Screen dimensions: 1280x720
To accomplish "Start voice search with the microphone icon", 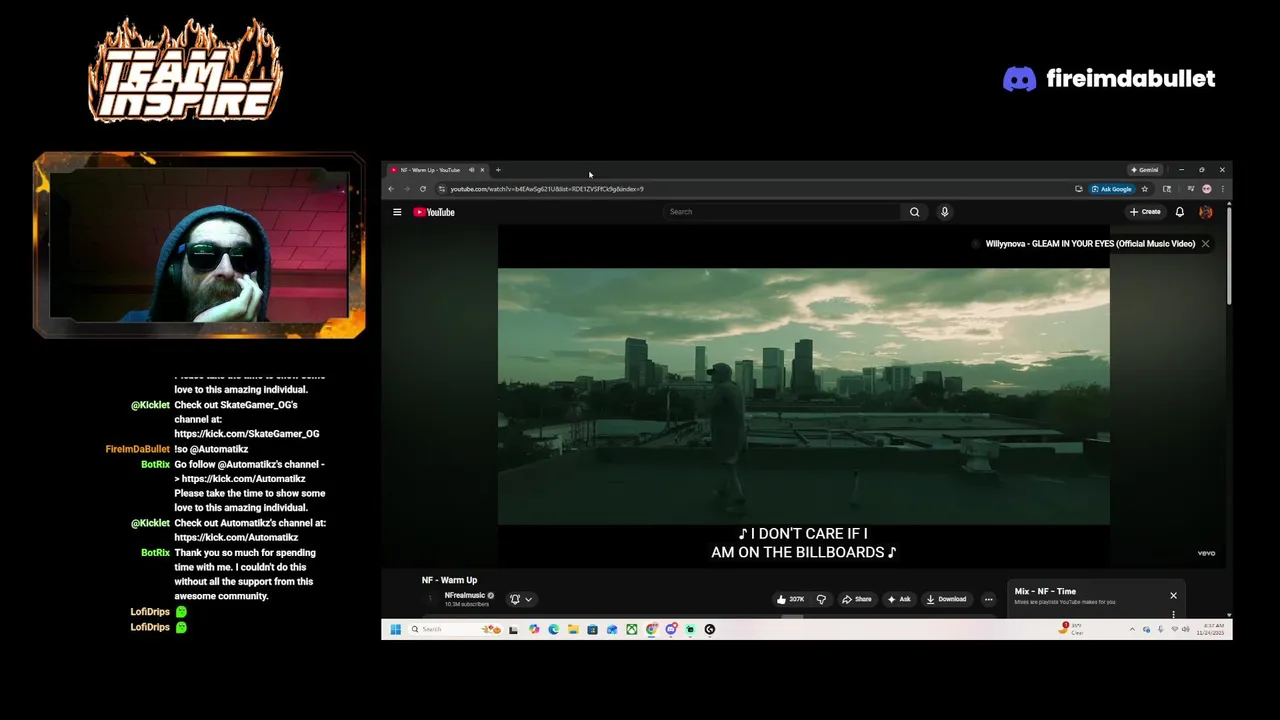I will (944, 212).
